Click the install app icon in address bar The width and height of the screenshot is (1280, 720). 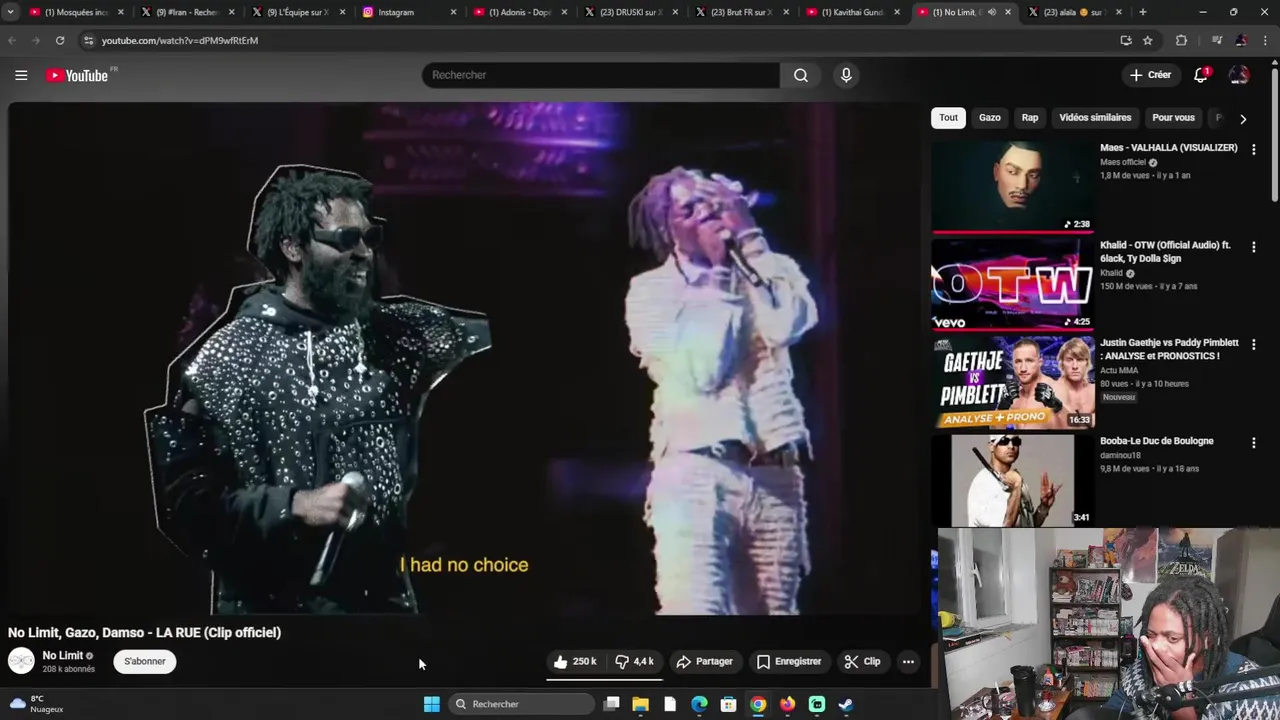click(1126, 40)
